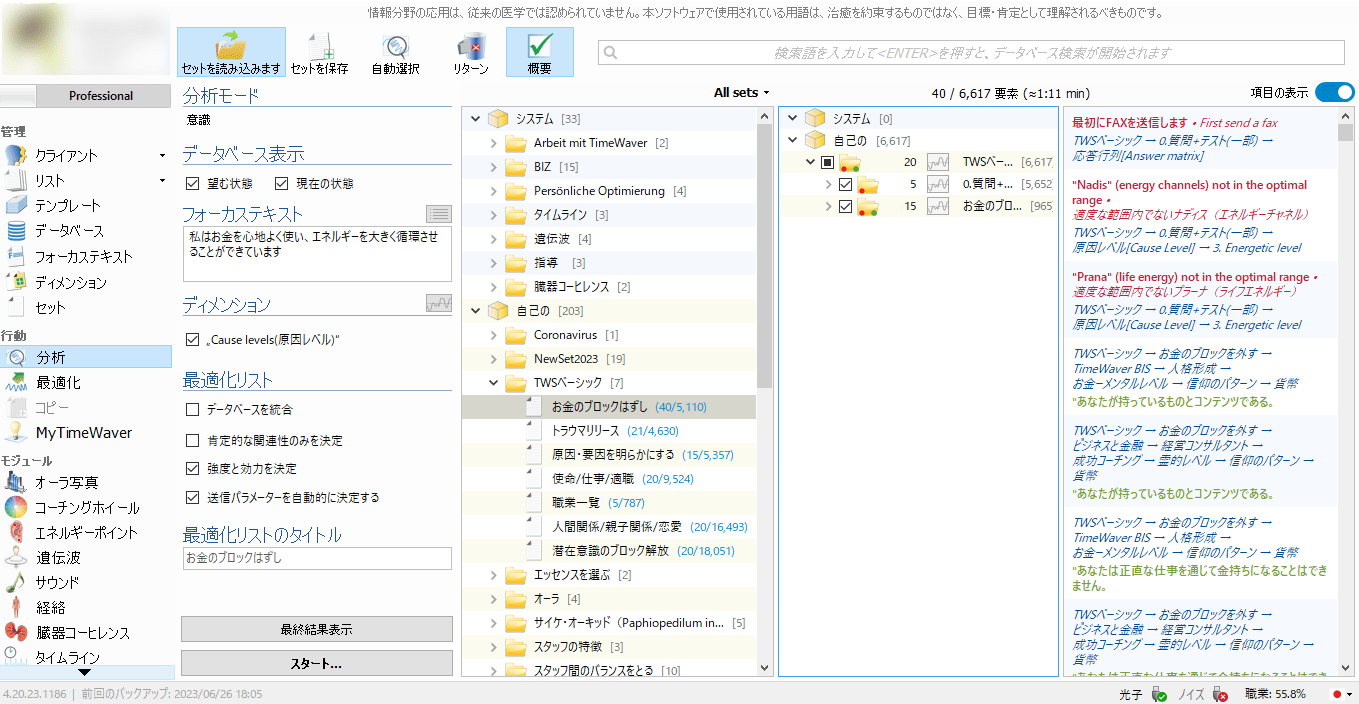This screenshot has width=1359, height=704.
Task: Open the red dot status dropdown
Action: pyautogui.click(x=1342, y=693)
